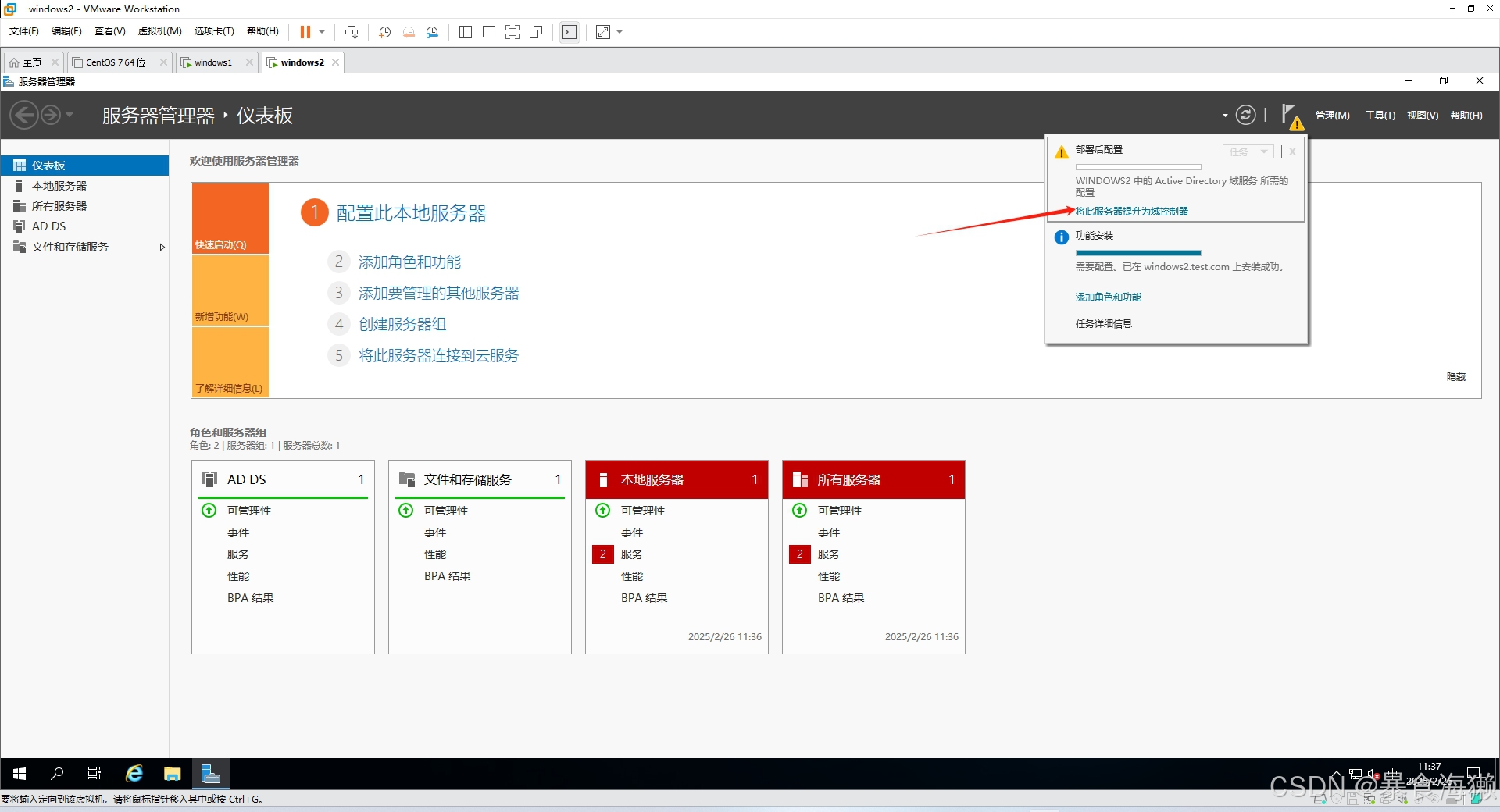This screenshot has width=1500, height=812.
Task: Open the AD DS role tile header
Action: (283, 479)
